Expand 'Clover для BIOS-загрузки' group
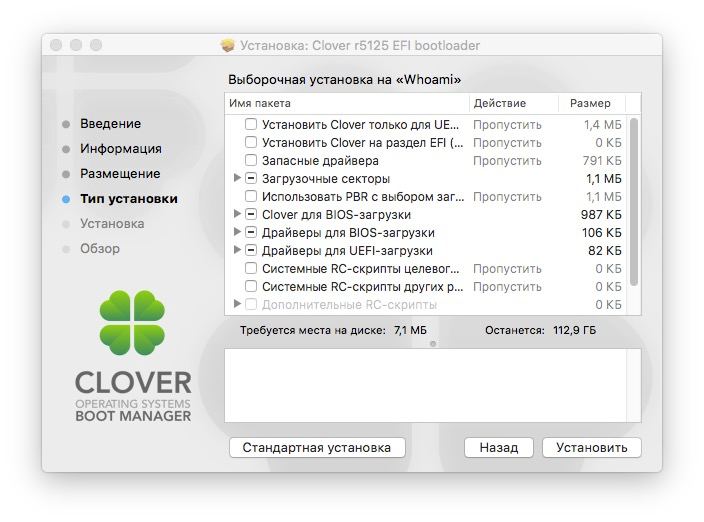The width and height of the screenshot is (704, 522). [238, 214]
